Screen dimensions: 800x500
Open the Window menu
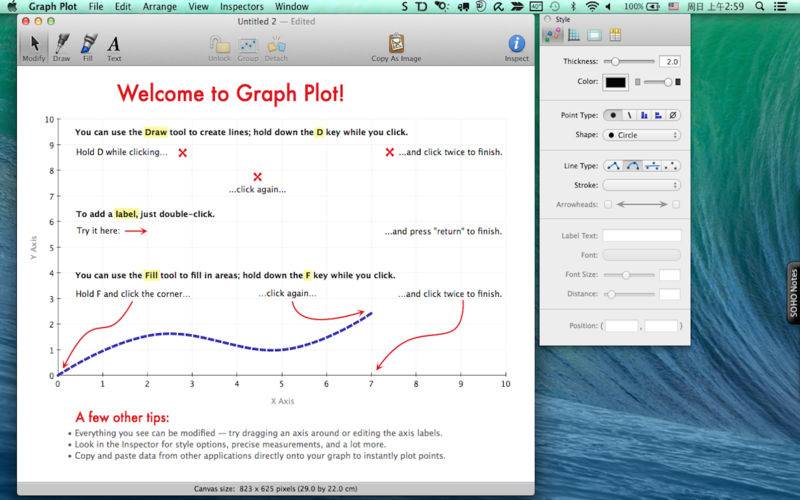tap(291, 6)
